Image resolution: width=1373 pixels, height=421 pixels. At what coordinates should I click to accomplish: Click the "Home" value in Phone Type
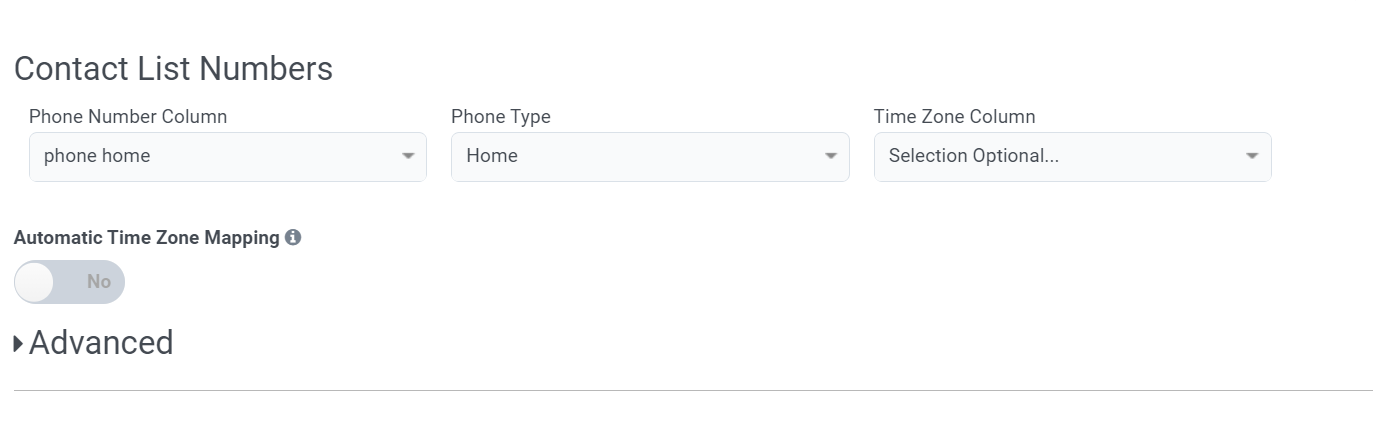pos(492,156)
